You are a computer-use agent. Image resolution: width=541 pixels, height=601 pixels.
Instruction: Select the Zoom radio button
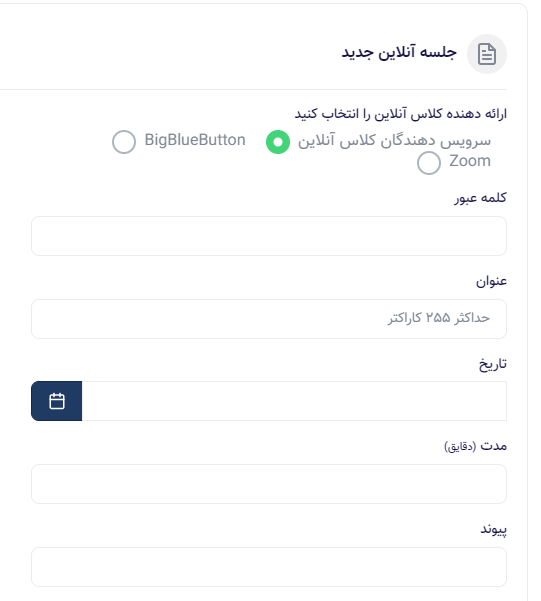coord(429,163)
